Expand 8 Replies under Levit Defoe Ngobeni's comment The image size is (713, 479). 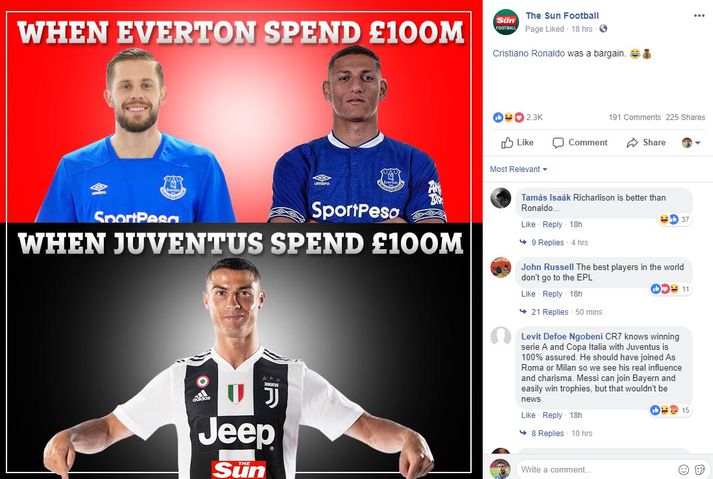pyautogui.click(x=547, y=434)
